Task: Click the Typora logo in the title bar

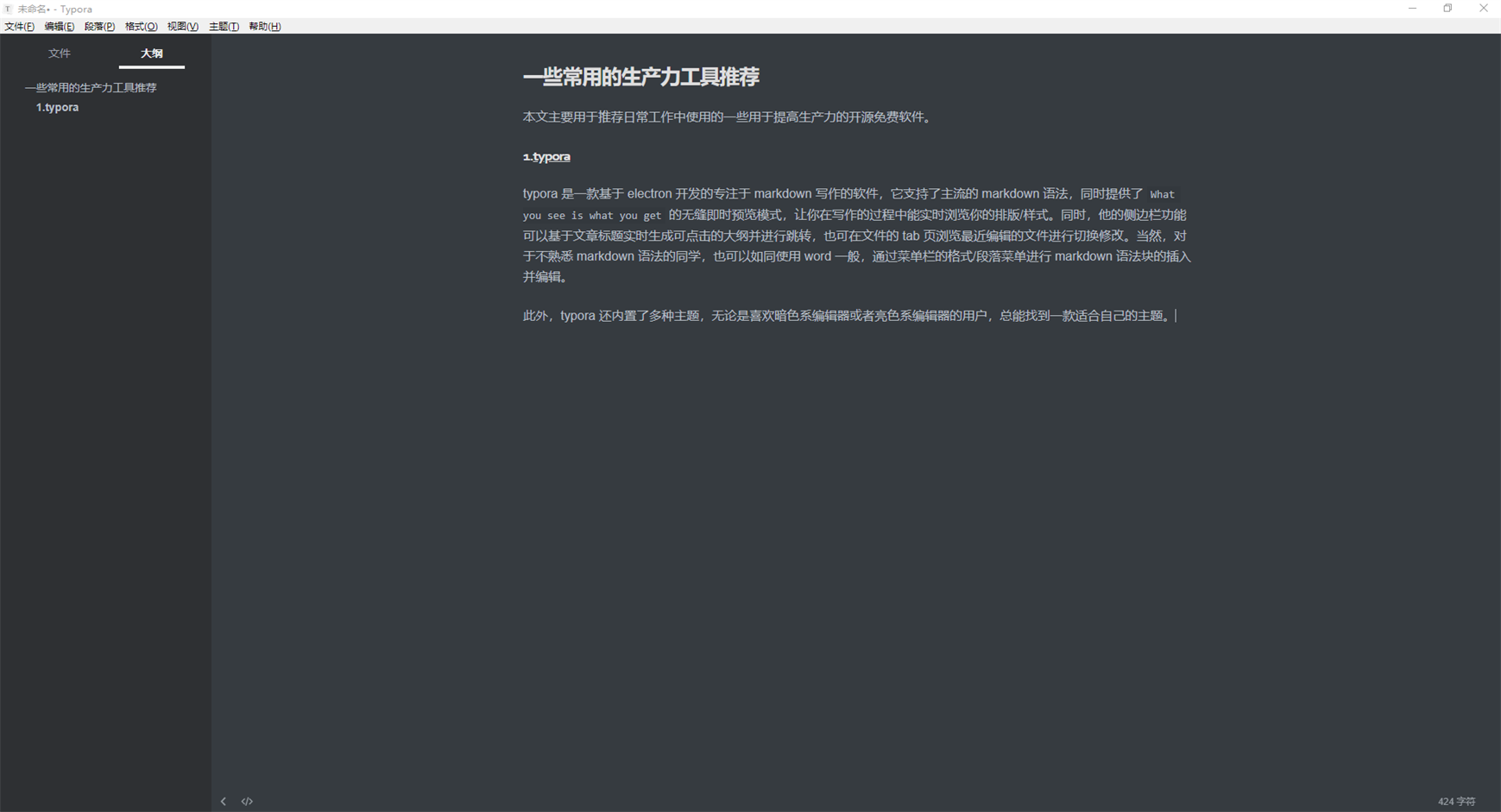Action: click(x=8, y=8)
